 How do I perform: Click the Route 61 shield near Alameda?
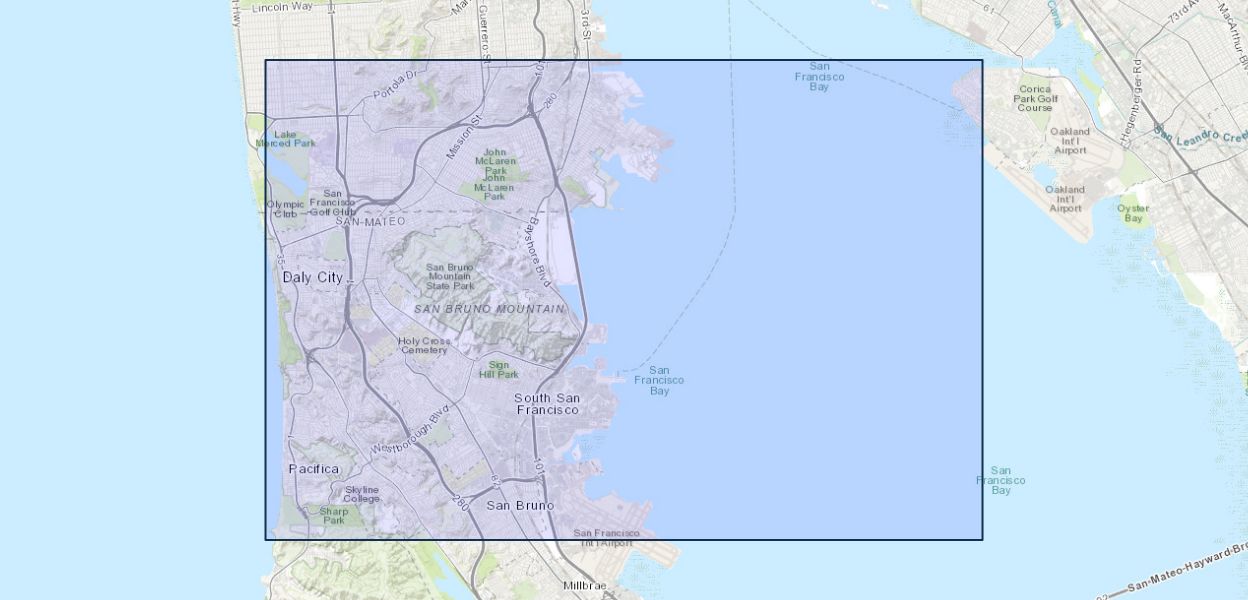[x=988, y=8]
